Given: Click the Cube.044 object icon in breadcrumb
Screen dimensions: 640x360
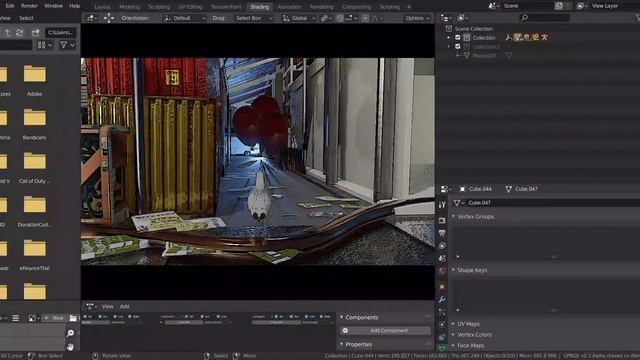Looking at the screenshot, I should (x=462, y=189).
